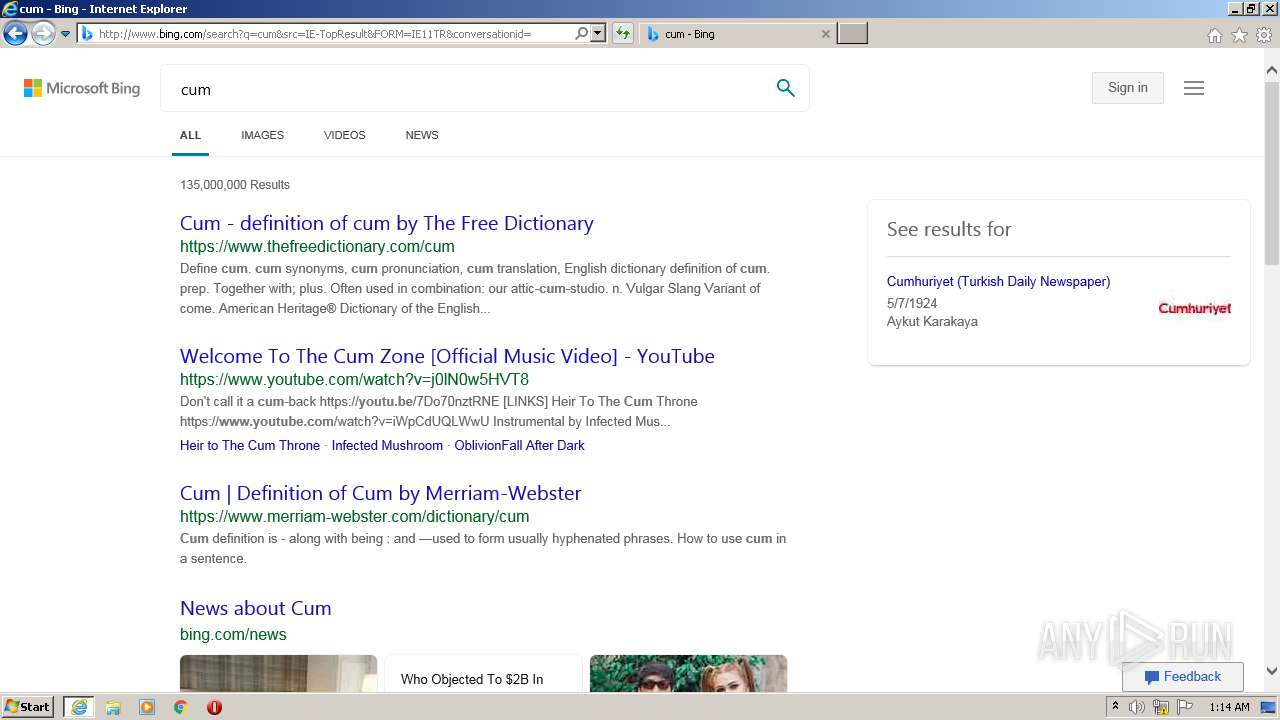Select the ALL results tab
This screenshot has height=720, width=1280.
coord(190,135)
